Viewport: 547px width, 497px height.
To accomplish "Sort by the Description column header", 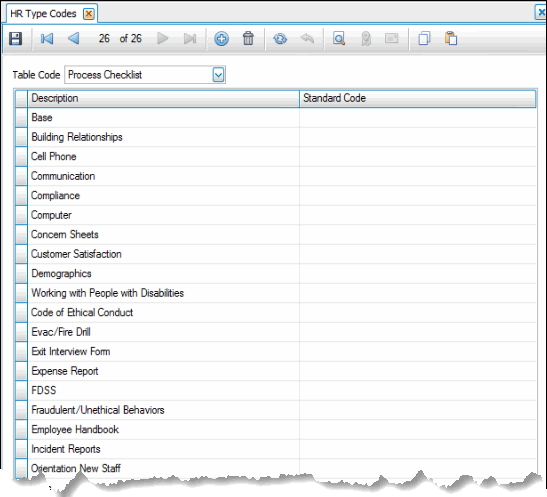I will click(163, 98).
